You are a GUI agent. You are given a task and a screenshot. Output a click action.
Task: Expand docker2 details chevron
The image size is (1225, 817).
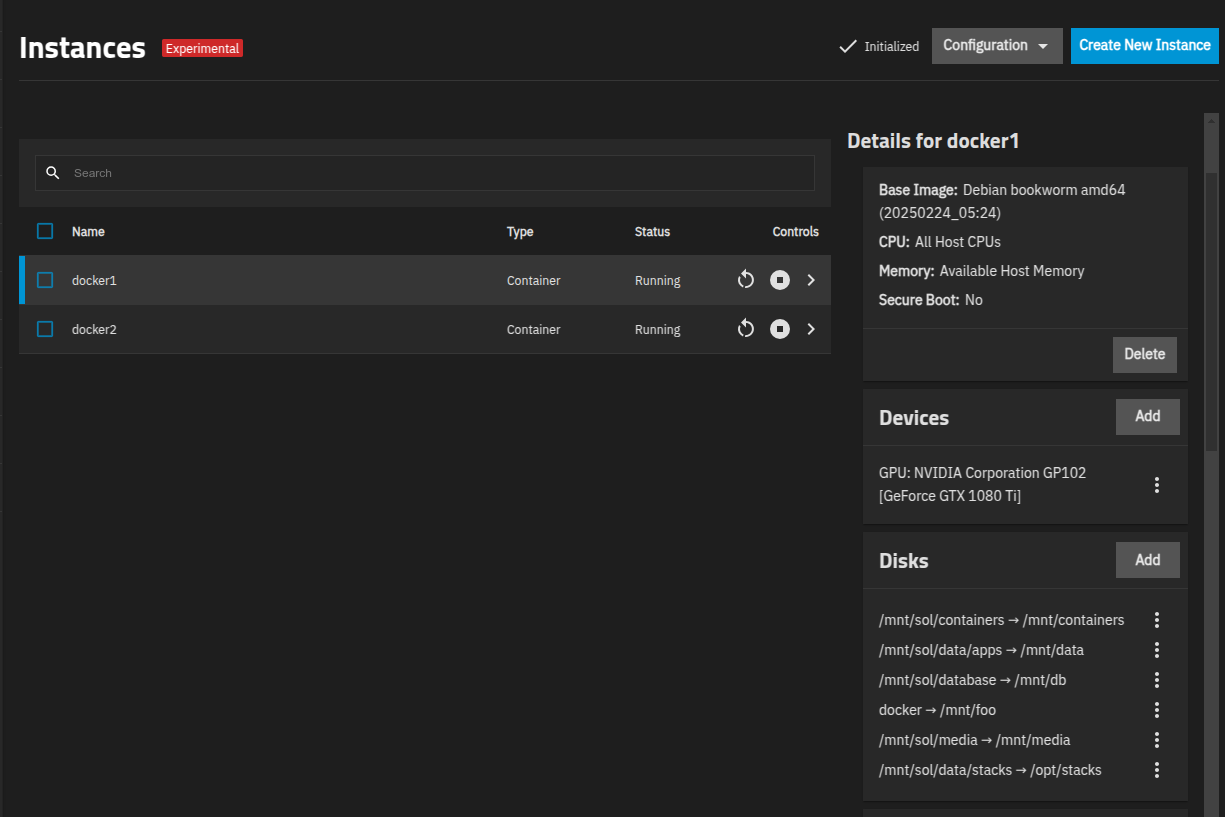pyautogui.click(x=811, y=329)
